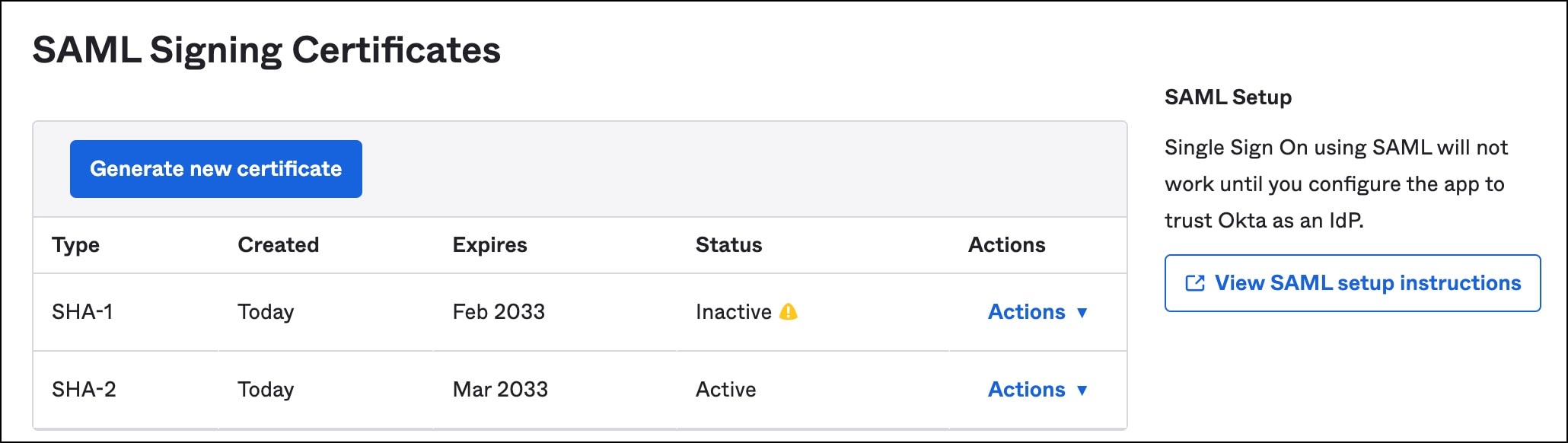
Task: Click the SAML Signing Certificates heading
Action: (x=266, y=50)
